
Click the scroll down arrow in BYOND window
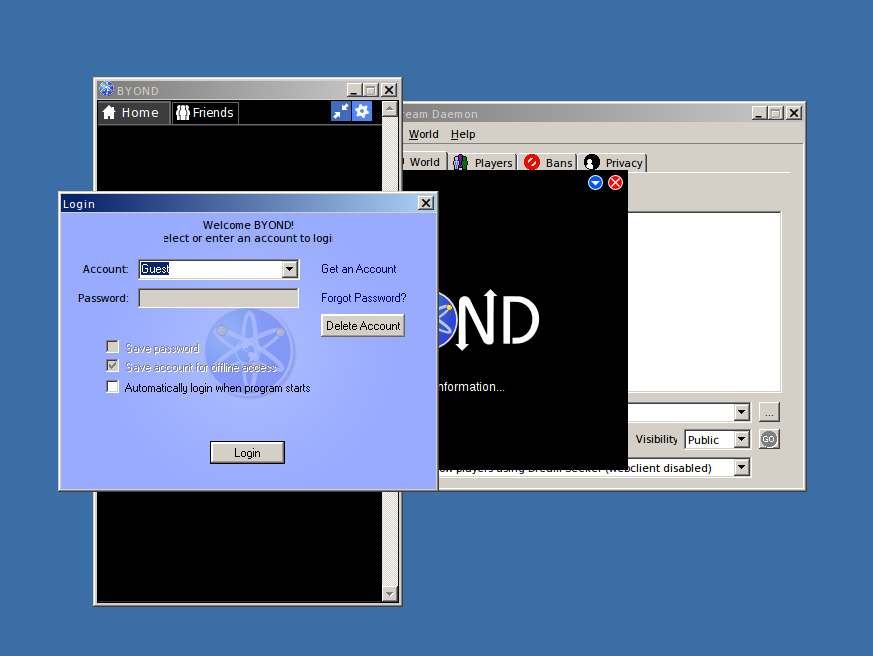click(390, 594)
